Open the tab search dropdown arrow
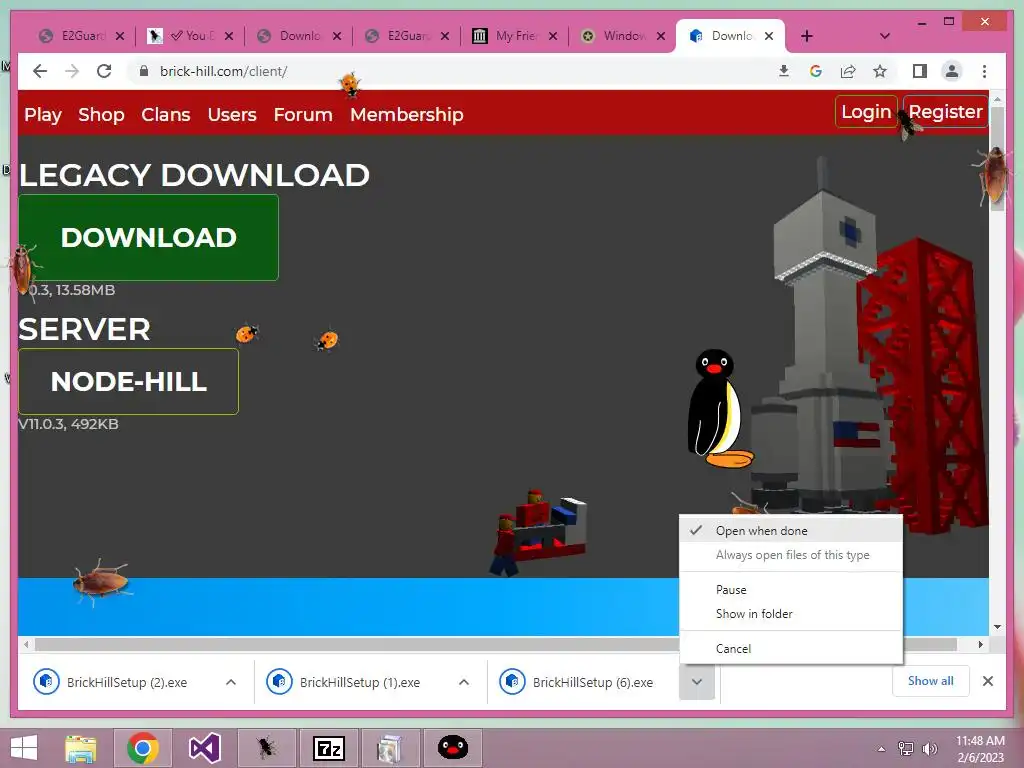This screenshot has width=1024, height=768. (x=885, y=36)
